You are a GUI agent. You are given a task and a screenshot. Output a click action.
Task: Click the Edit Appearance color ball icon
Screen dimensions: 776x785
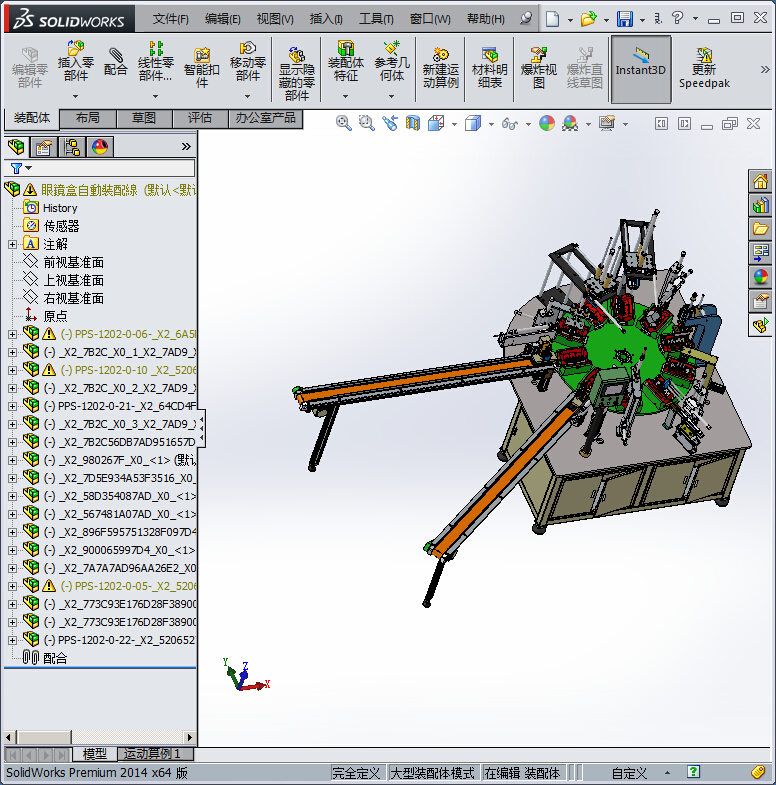point(547,123)
